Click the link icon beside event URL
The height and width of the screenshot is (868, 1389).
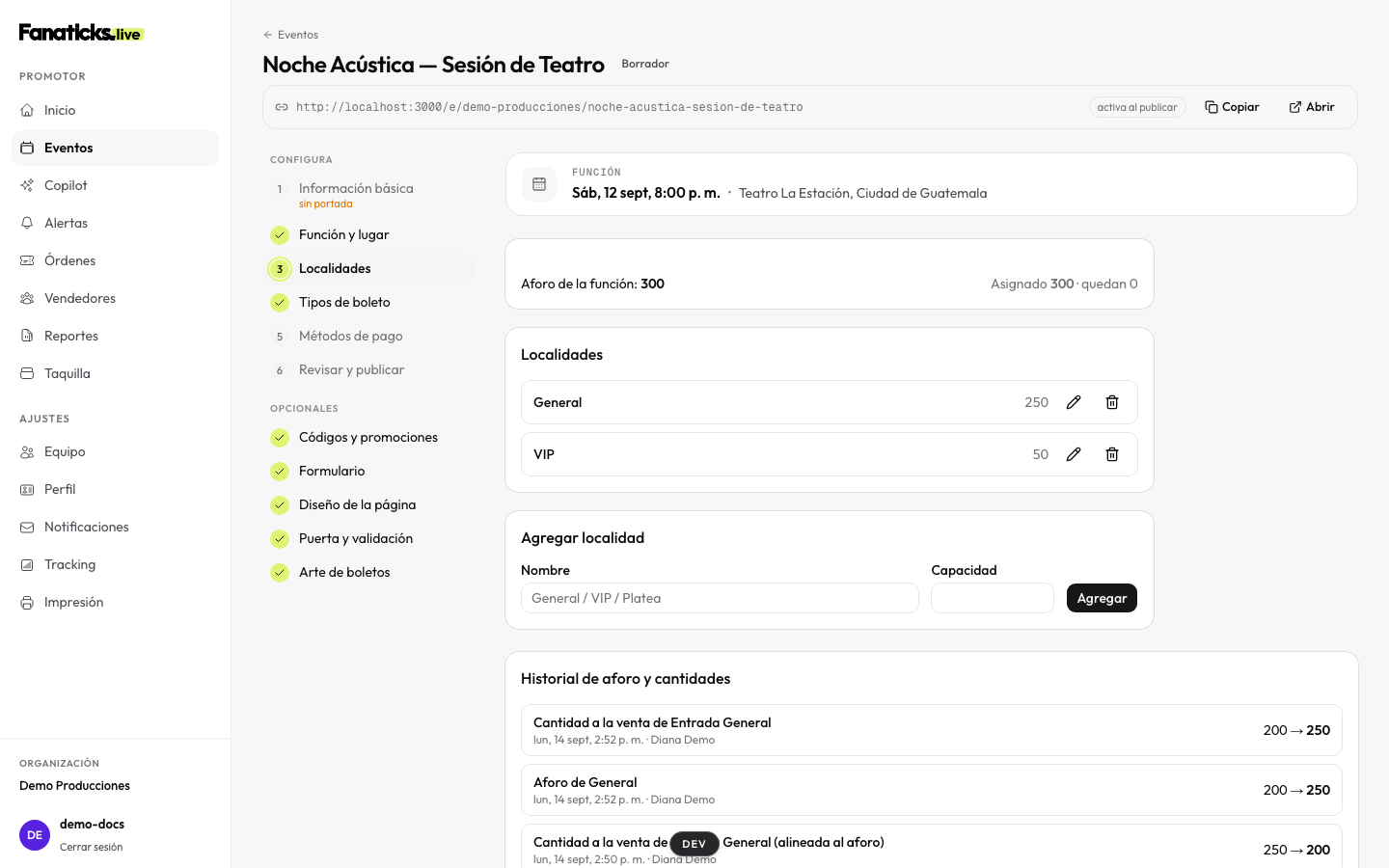282,107
